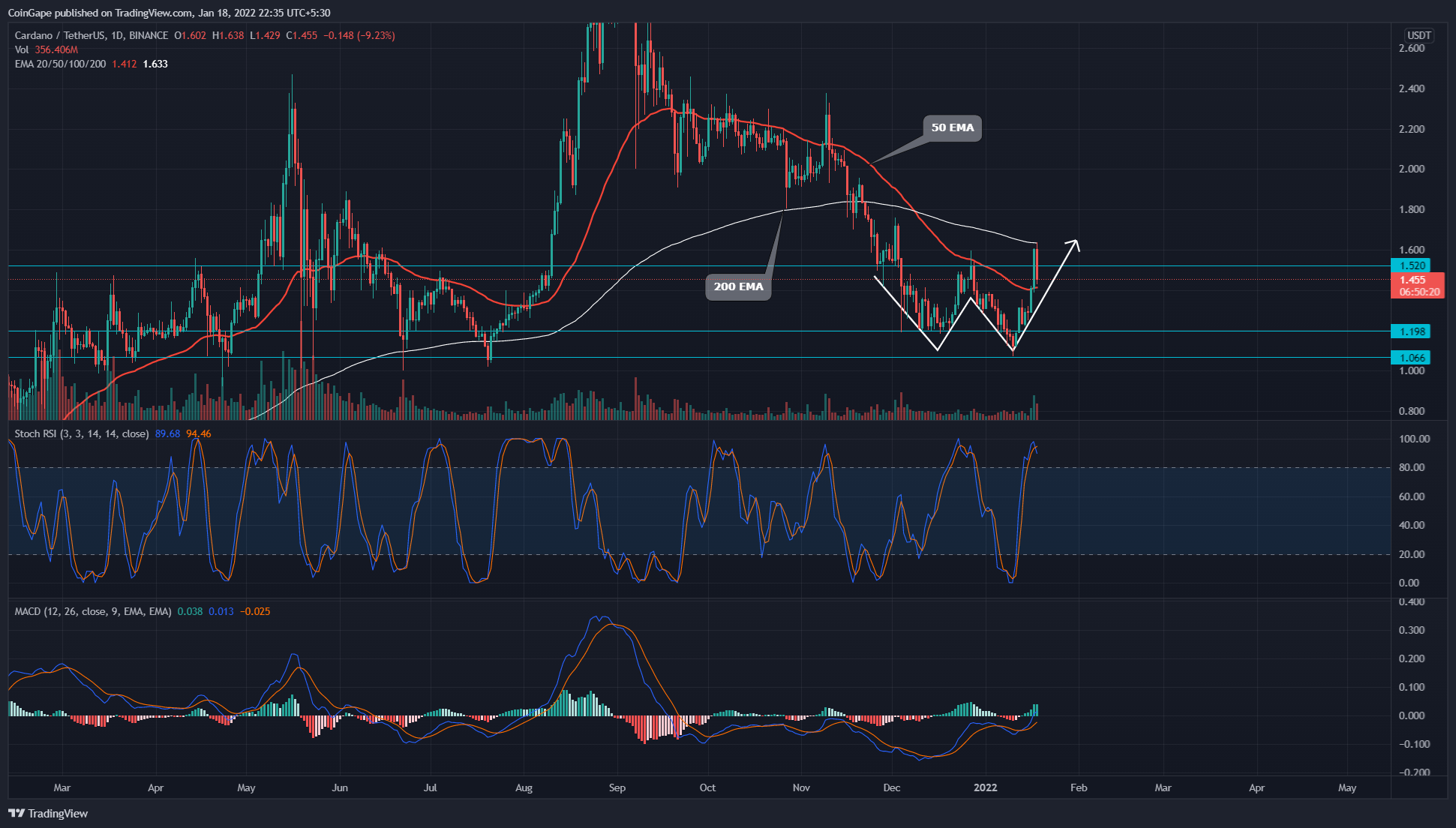Screen dimensions: 1456x828
Task: Click the 200 EMA callout label
Action: (738, 286)
